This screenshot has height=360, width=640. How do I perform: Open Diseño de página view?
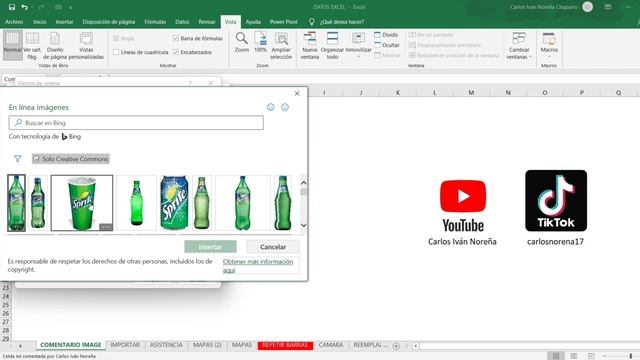[x=55, y=45]
